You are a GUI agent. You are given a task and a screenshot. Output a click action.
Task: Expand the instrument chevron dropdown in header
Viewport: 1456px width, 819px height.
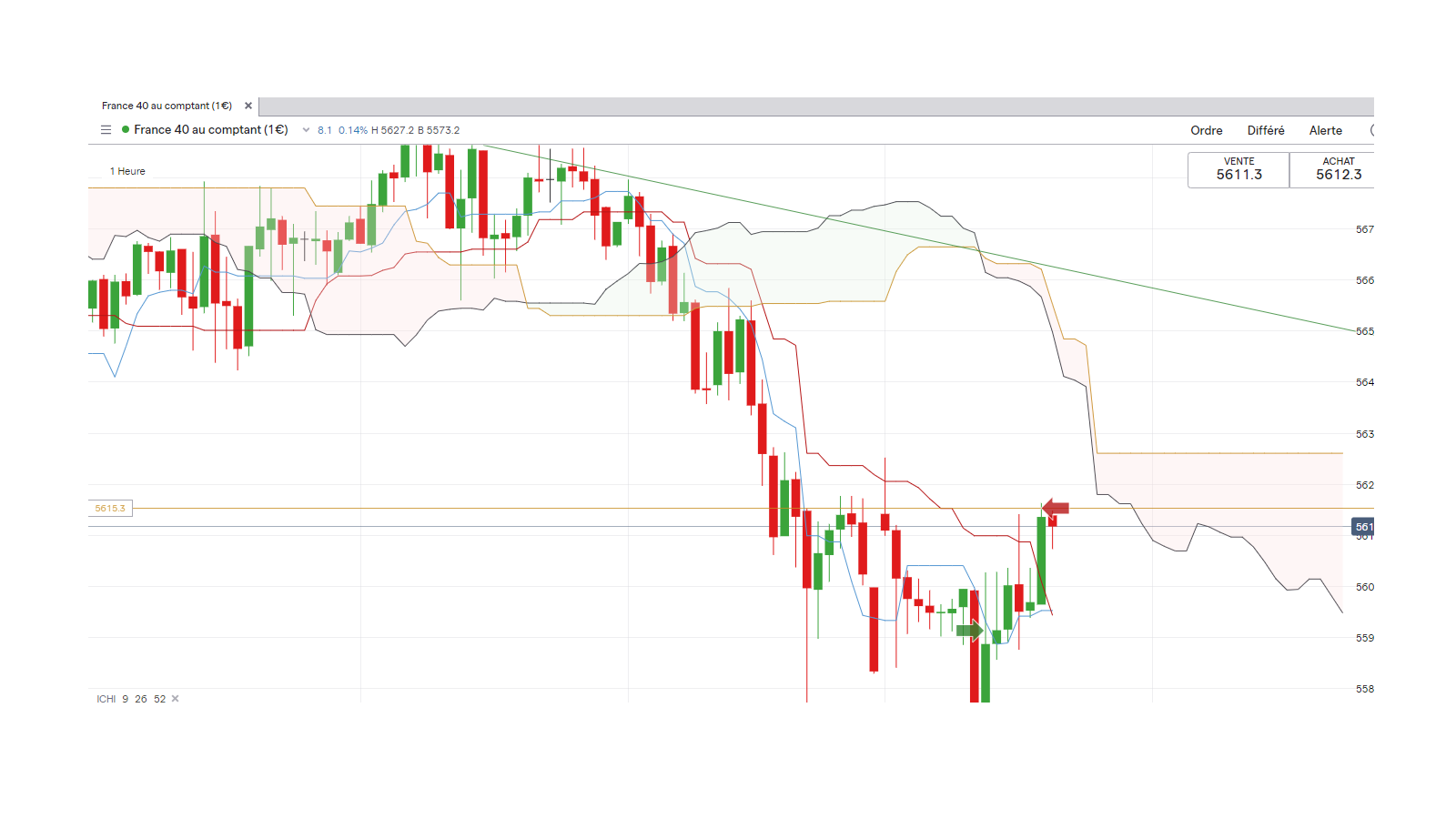306,130
